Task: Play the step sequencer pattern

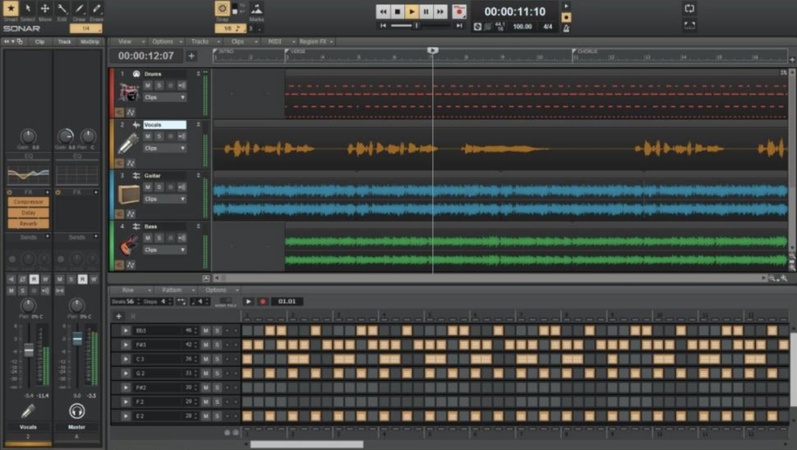Action: point(248,302)
